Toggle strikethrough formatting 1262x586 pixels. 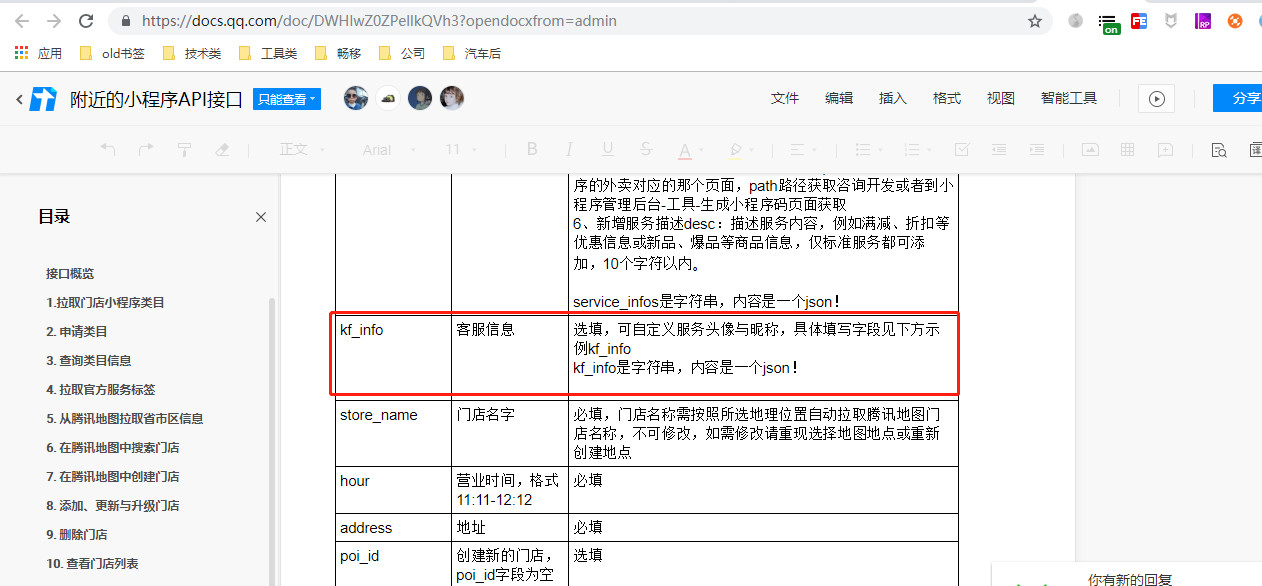645,149
